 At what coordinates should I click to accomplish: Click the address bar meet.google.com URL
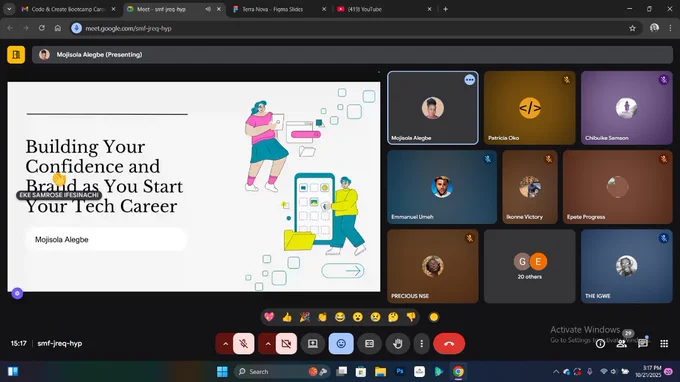tap(128, 29)
